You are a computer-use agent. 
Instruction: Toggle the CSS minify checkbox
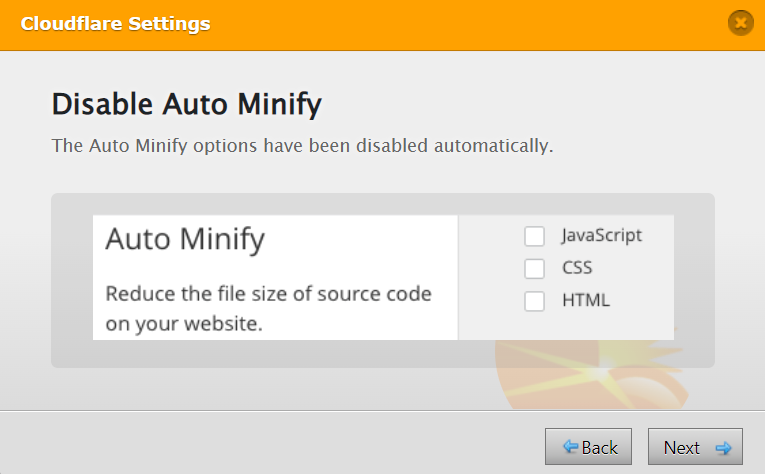click(534, 269)
